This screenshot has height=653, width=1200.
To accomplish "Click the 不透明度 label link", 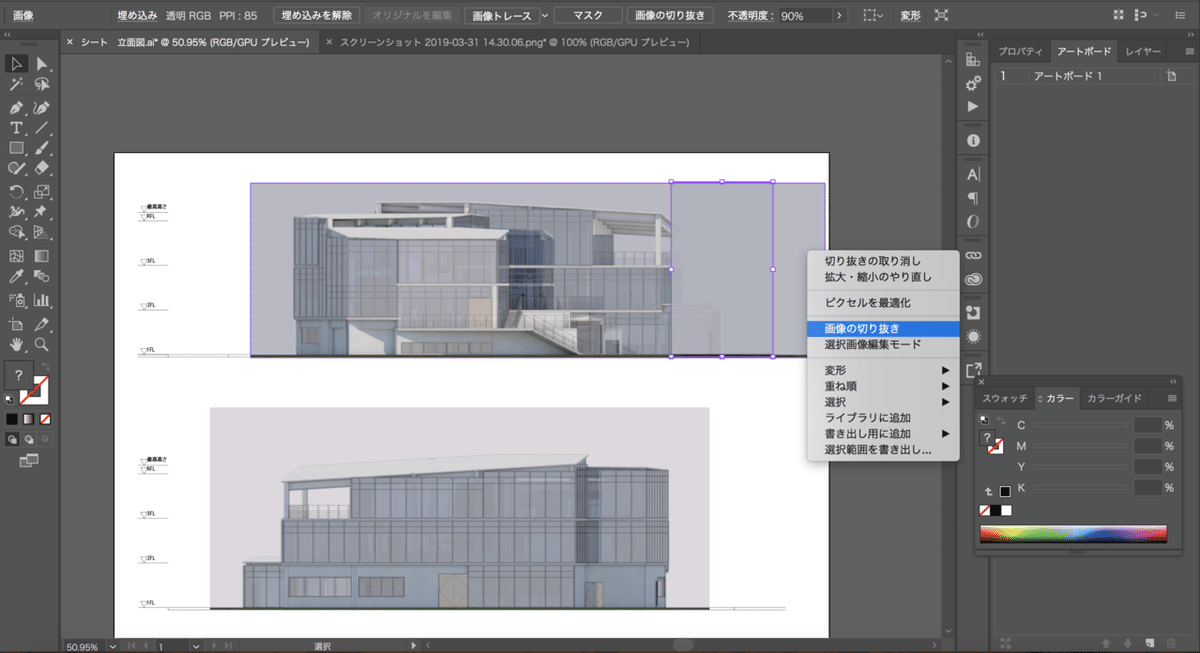I will [x=752, y=16].
